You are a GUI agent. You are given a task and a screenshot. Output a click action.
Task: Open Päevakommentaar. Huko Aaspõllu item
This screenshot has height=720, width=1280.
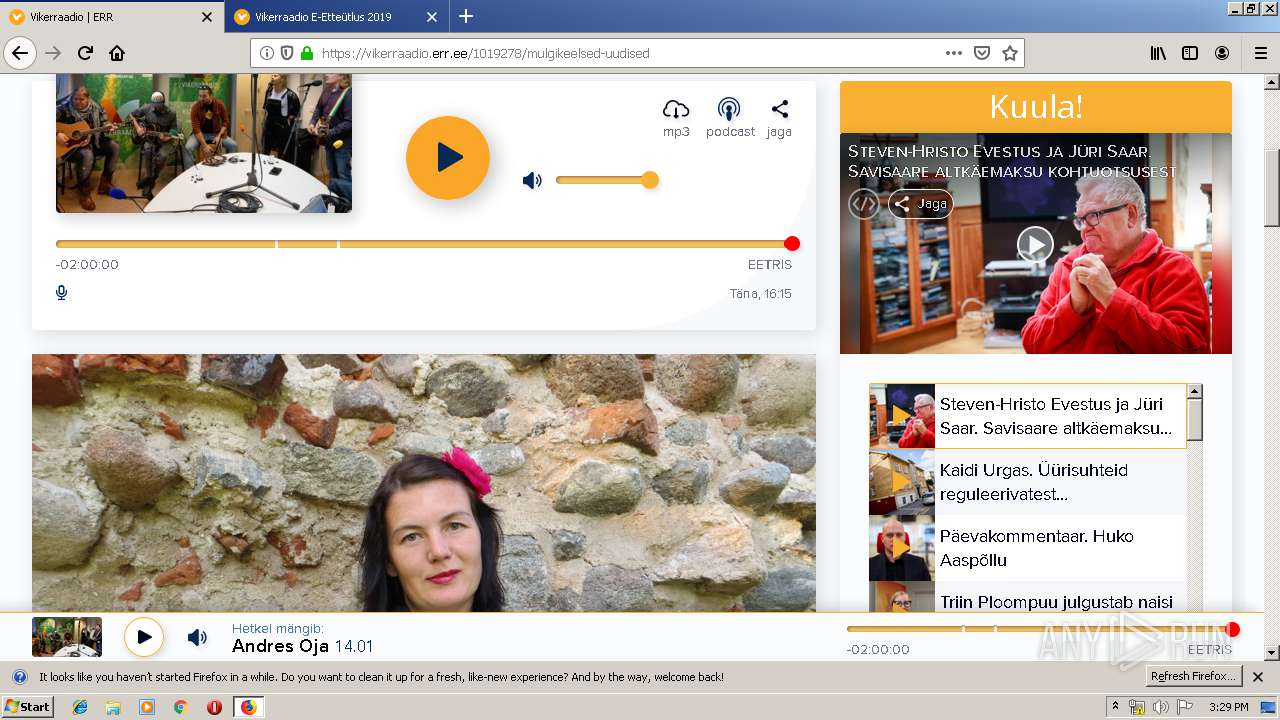[1028, 548]
